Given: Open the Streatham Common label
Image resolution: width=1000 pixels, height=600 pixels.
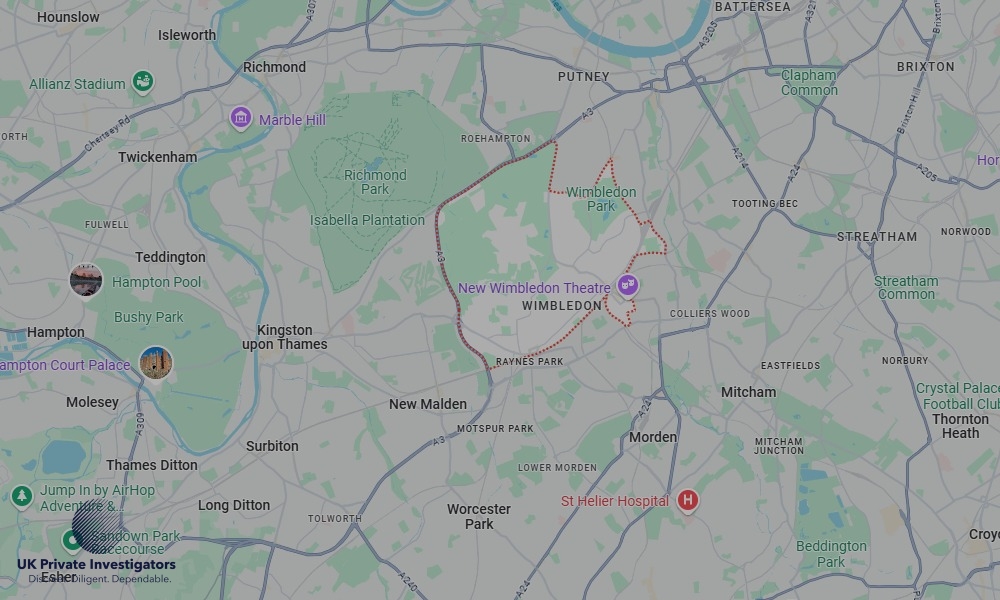Looking at the screenshot, I should pos(906,288).
